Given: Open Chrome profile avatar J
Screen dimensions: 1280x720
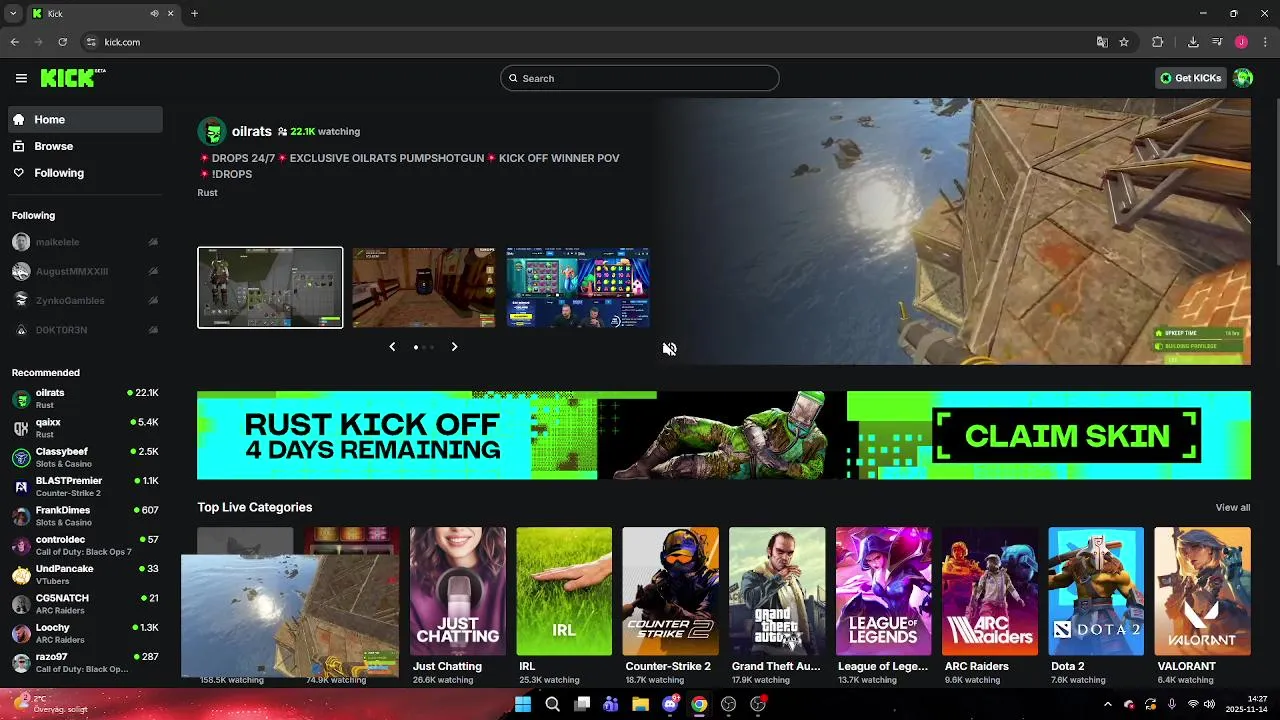Looking at the screenshot, I should click(1241, 42).
